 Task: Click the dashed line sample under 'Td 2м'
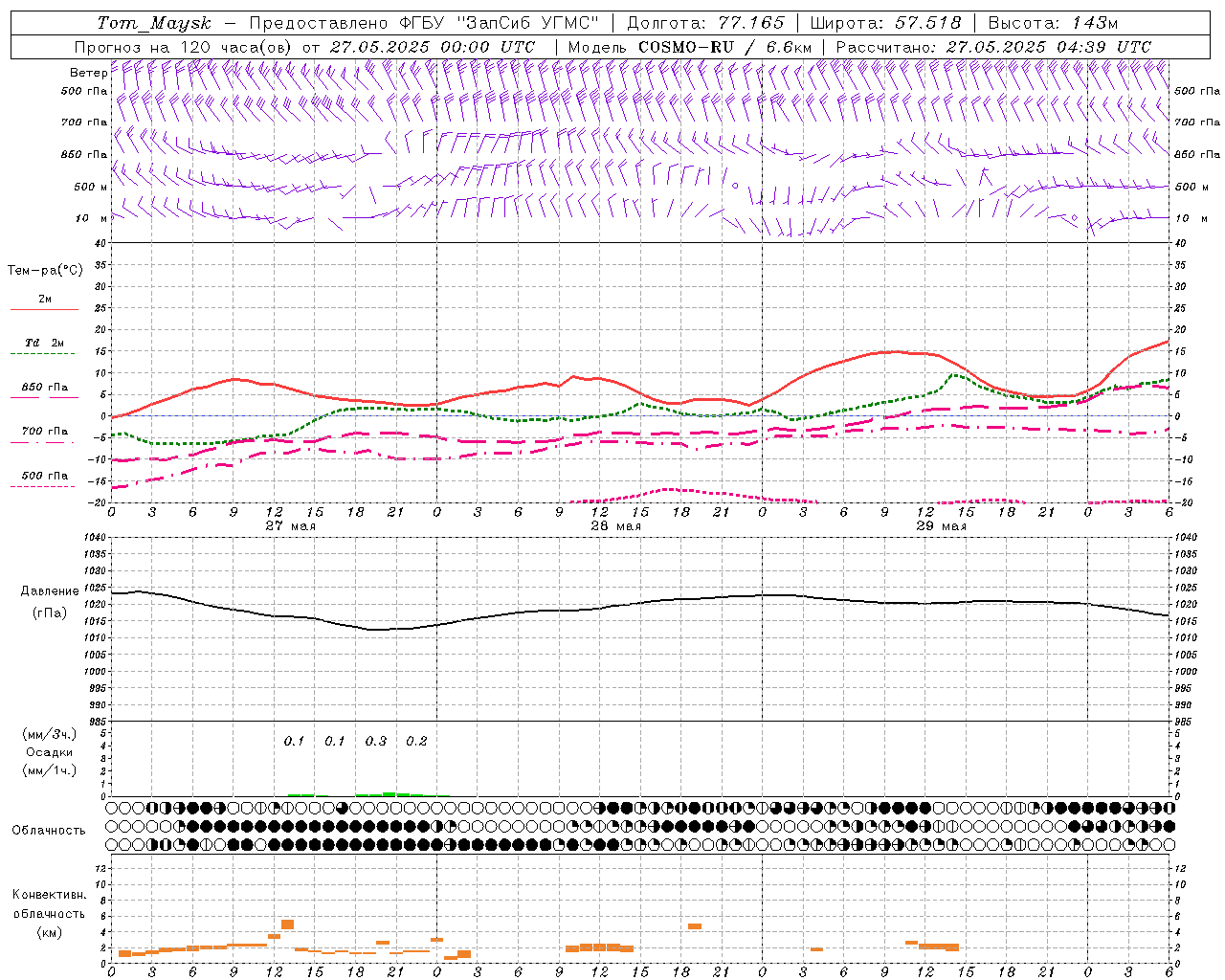click(43, 354)
